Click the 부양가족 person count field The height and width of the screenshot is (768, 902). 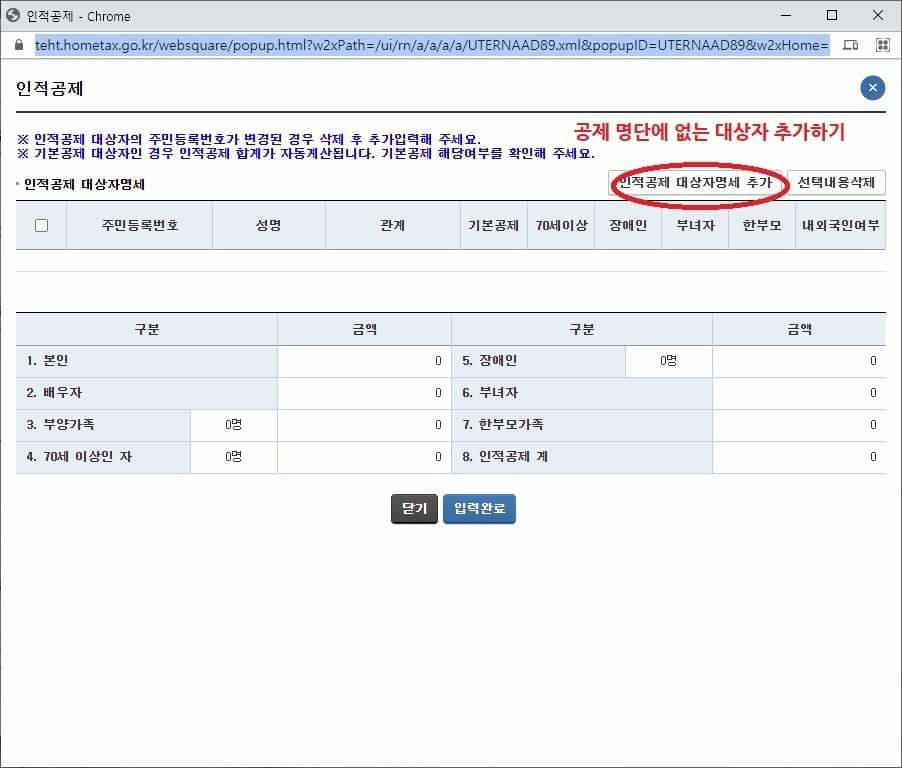click(233, 425)
